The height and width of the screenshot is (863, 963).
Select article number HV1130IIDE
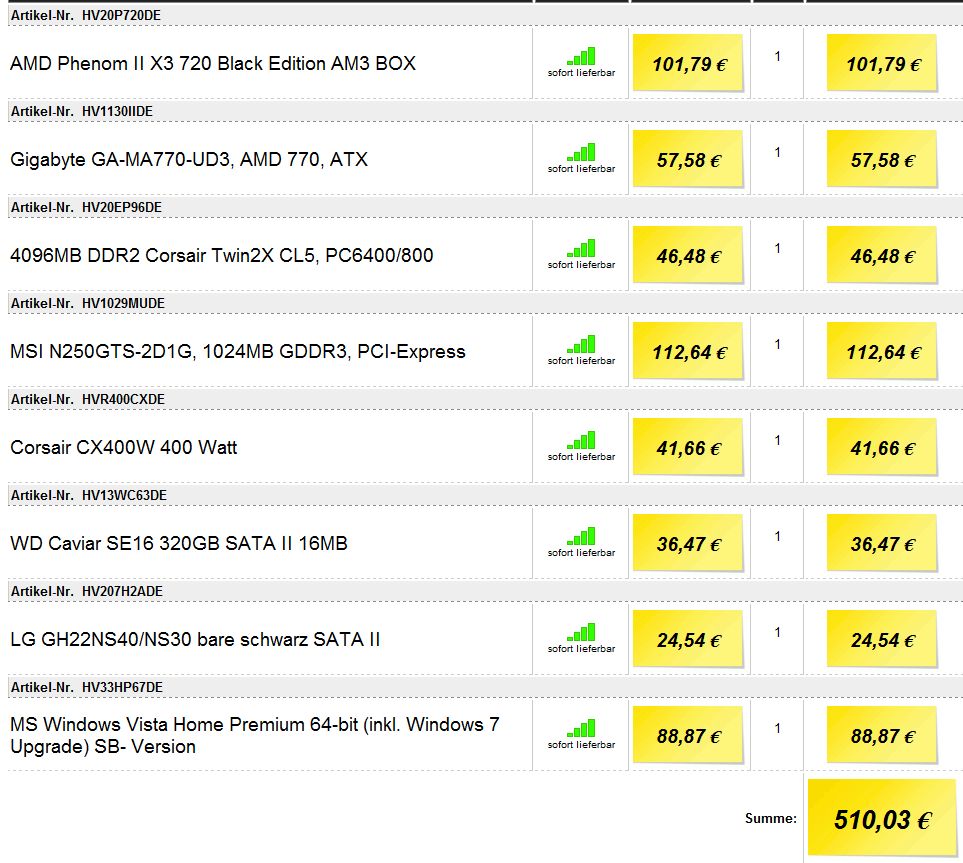[x=117, y=111]
